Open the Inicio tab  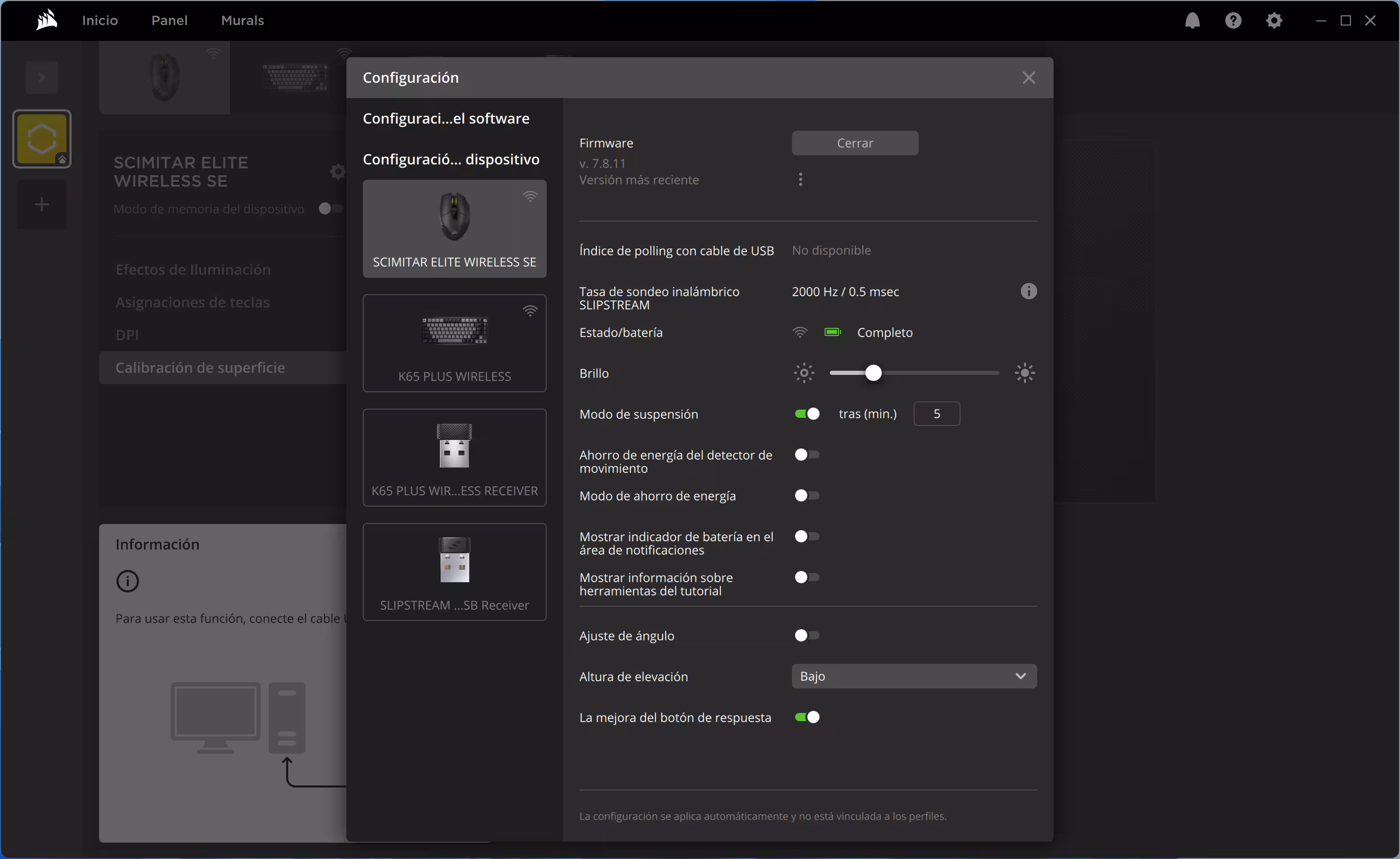pyautogui.click(x=100, y=20)
